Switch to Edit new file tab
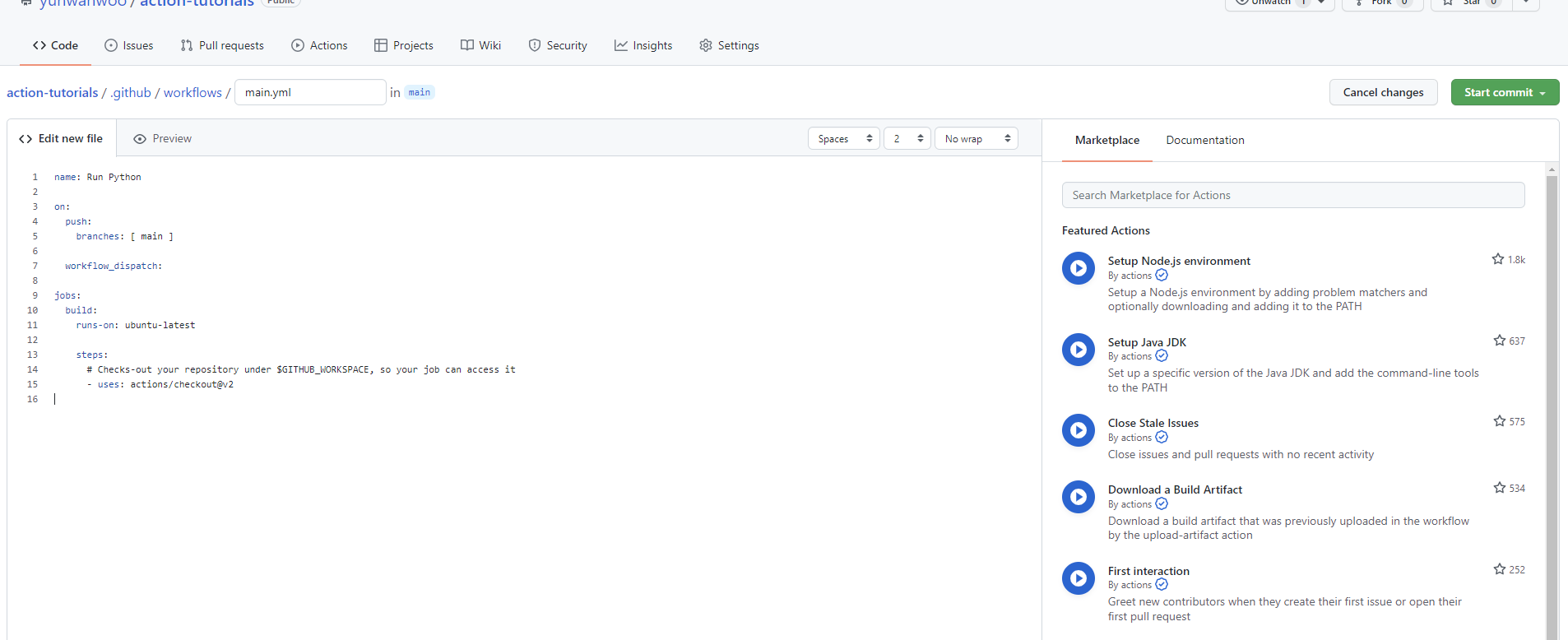1568x640 pixels. [62, 138]
